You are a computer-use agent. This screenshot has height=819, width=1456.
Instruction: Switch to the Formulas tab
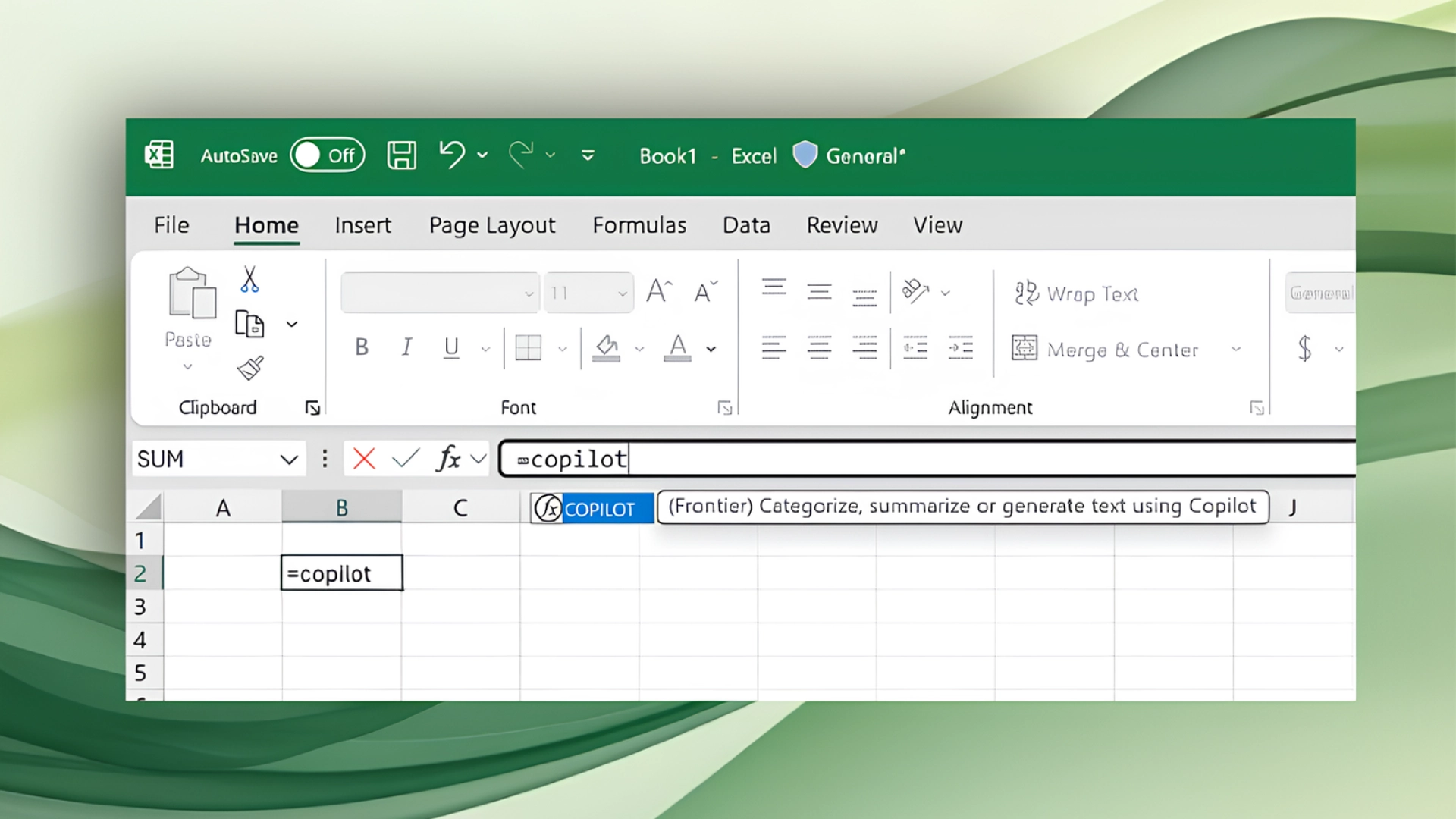[x=639, y=225]
